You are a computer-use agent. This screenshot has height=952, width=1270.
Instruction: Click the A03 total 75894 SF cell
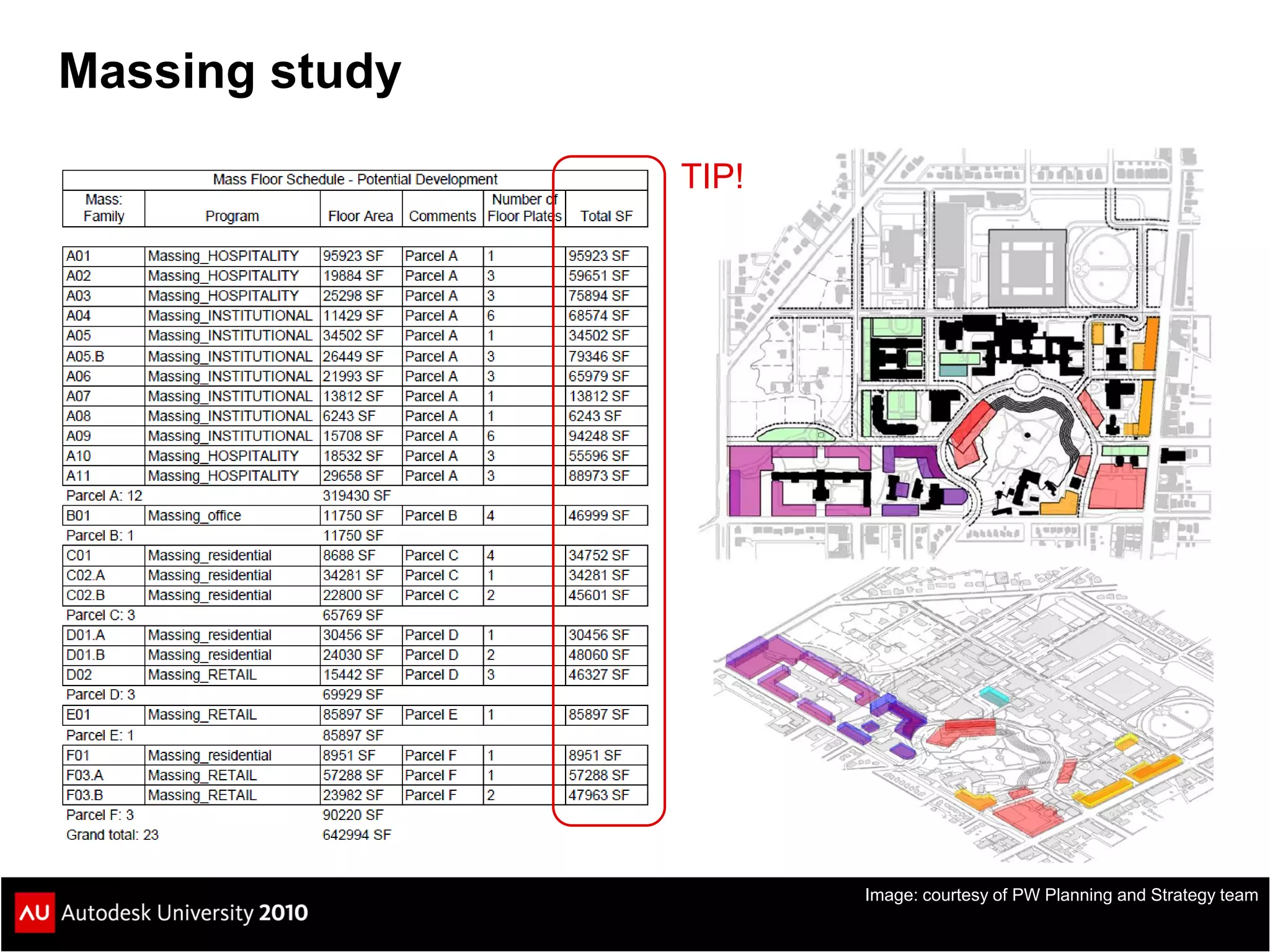(x=606, y=296)
